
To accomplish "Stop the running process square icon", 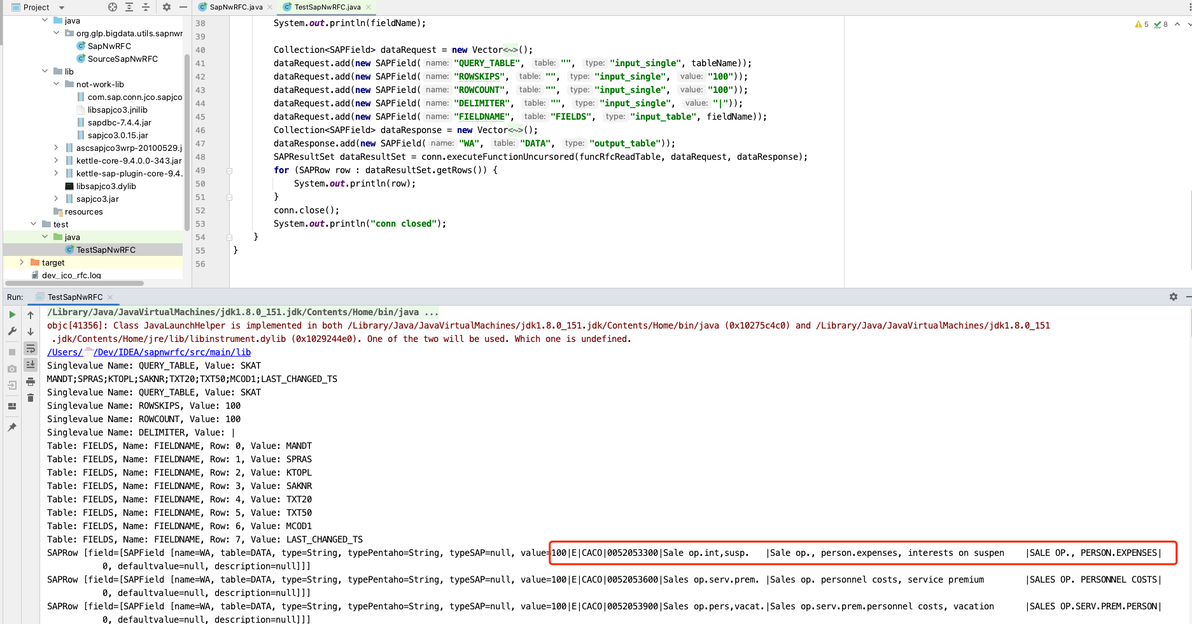I will 12,352.
